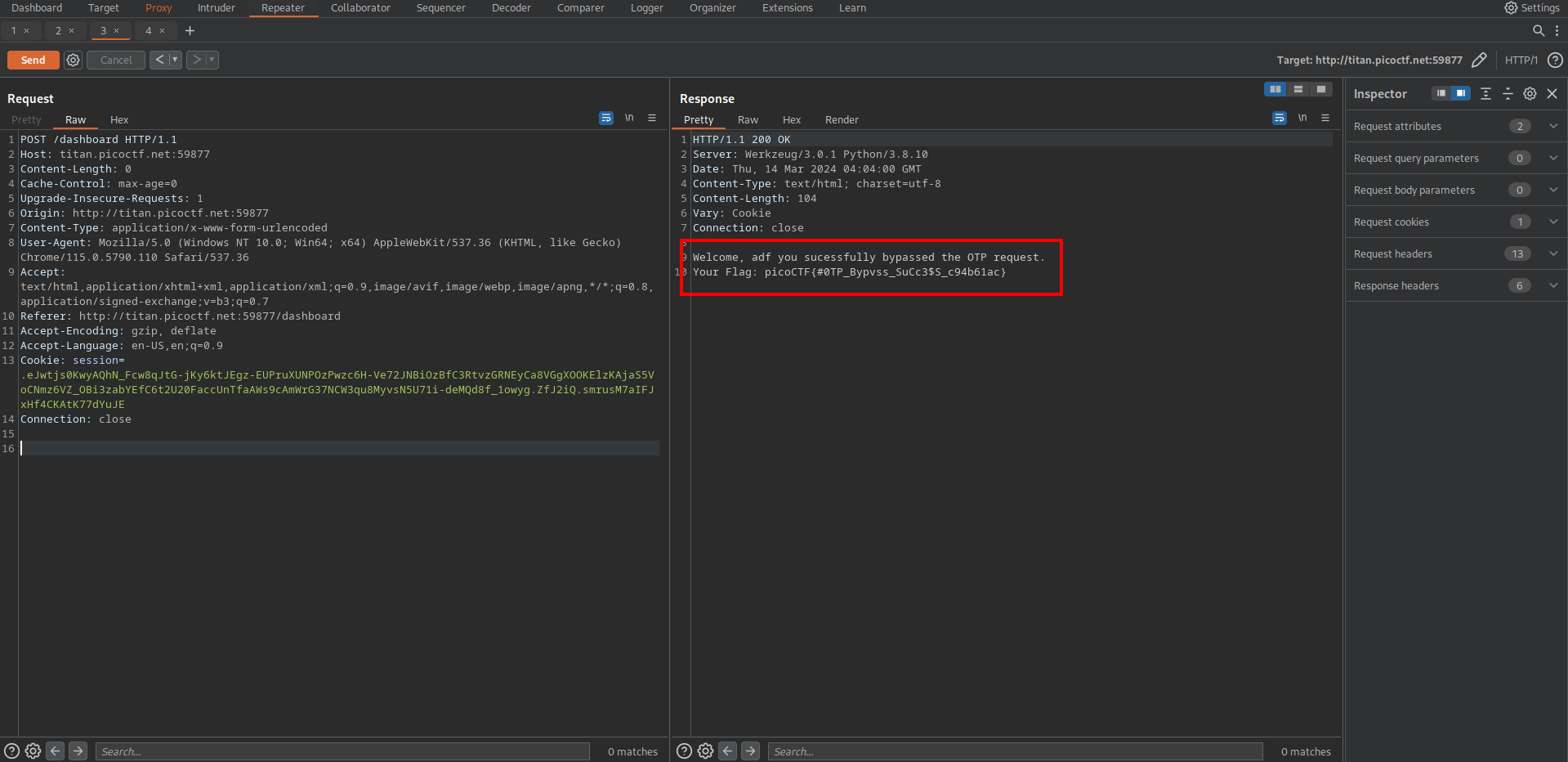This screenshot has height=762, width=1568.
Task: Add a new Repeater tab with plus icon
Action: [190, 30]
